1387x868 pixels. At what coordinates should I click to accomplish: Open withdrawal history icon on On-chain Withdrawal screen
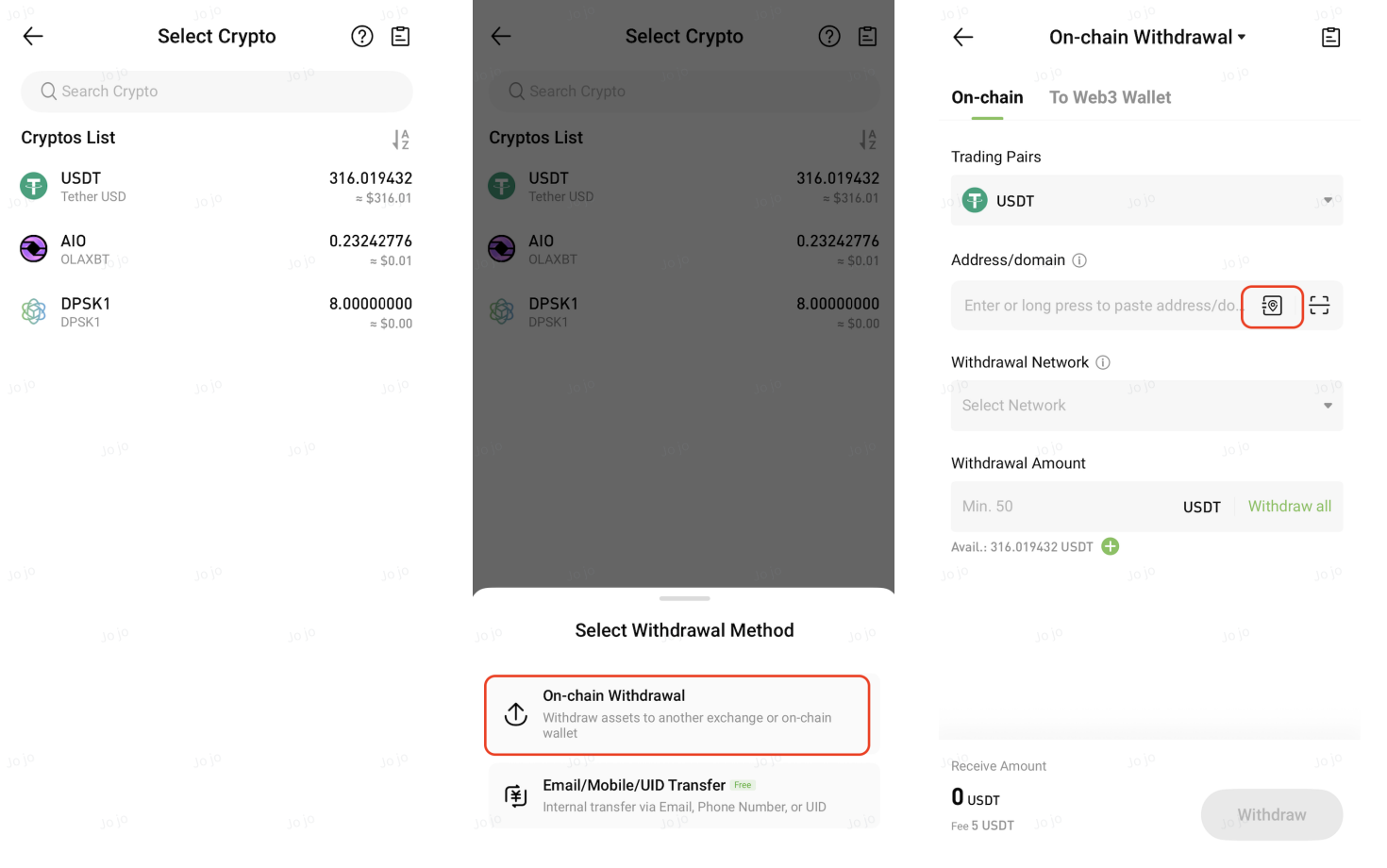pos(1330,38)
